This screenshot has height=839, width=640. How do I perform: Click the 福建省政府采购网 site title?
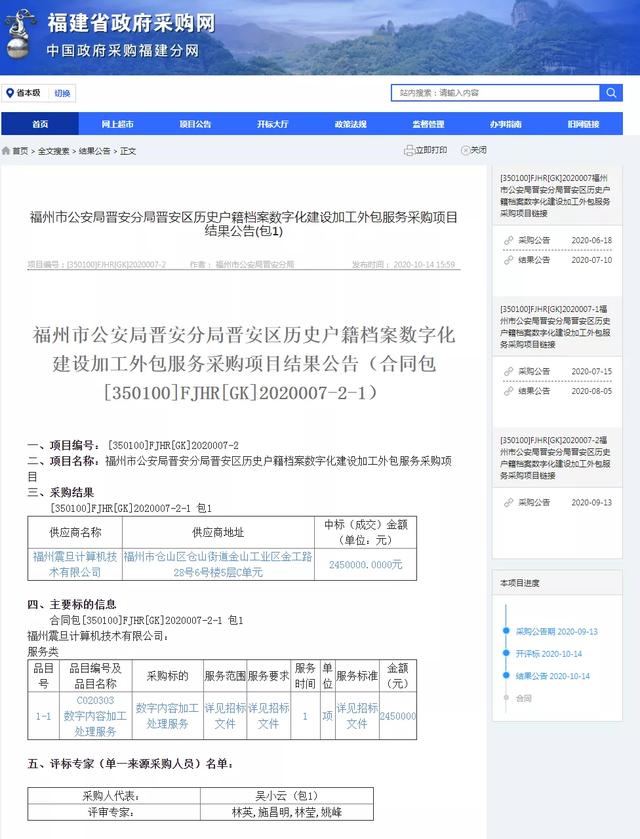coord(131,23)
